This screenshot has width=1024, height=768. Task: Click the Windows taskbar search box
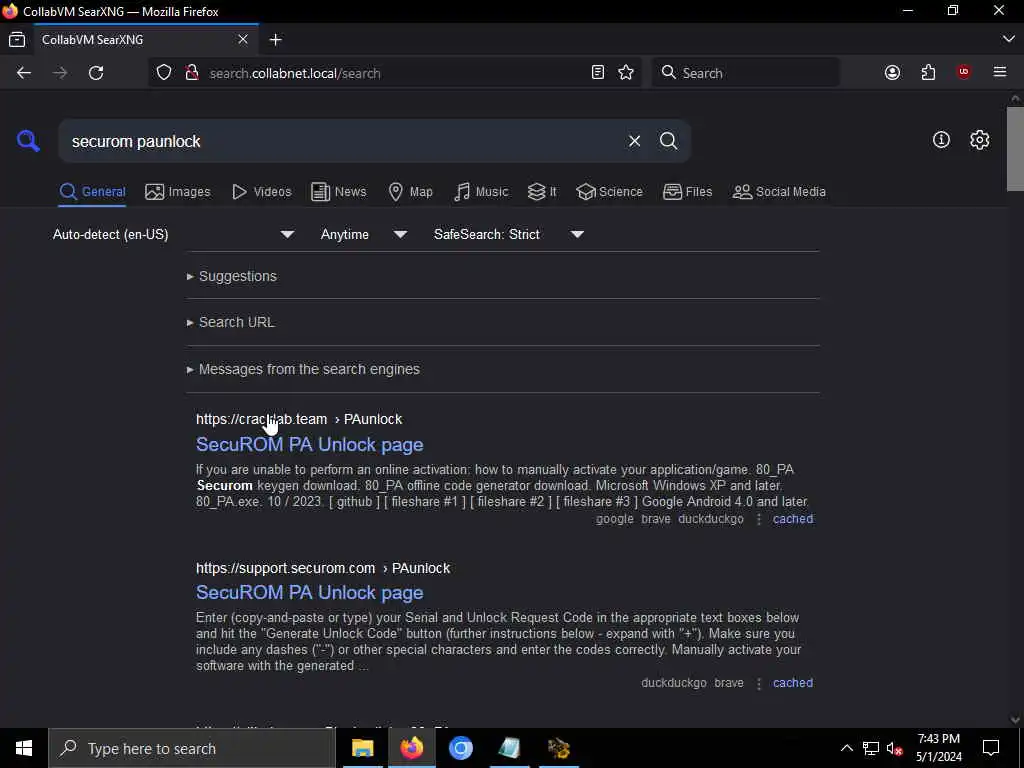coord(191,748)
